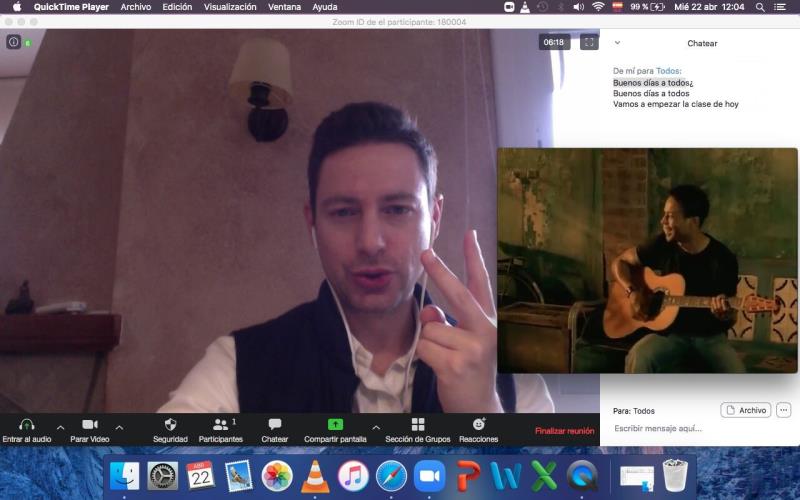The image size is (800, 500).
Task: Open the Visualización menu in menu bar
Action: pos(230,7)
